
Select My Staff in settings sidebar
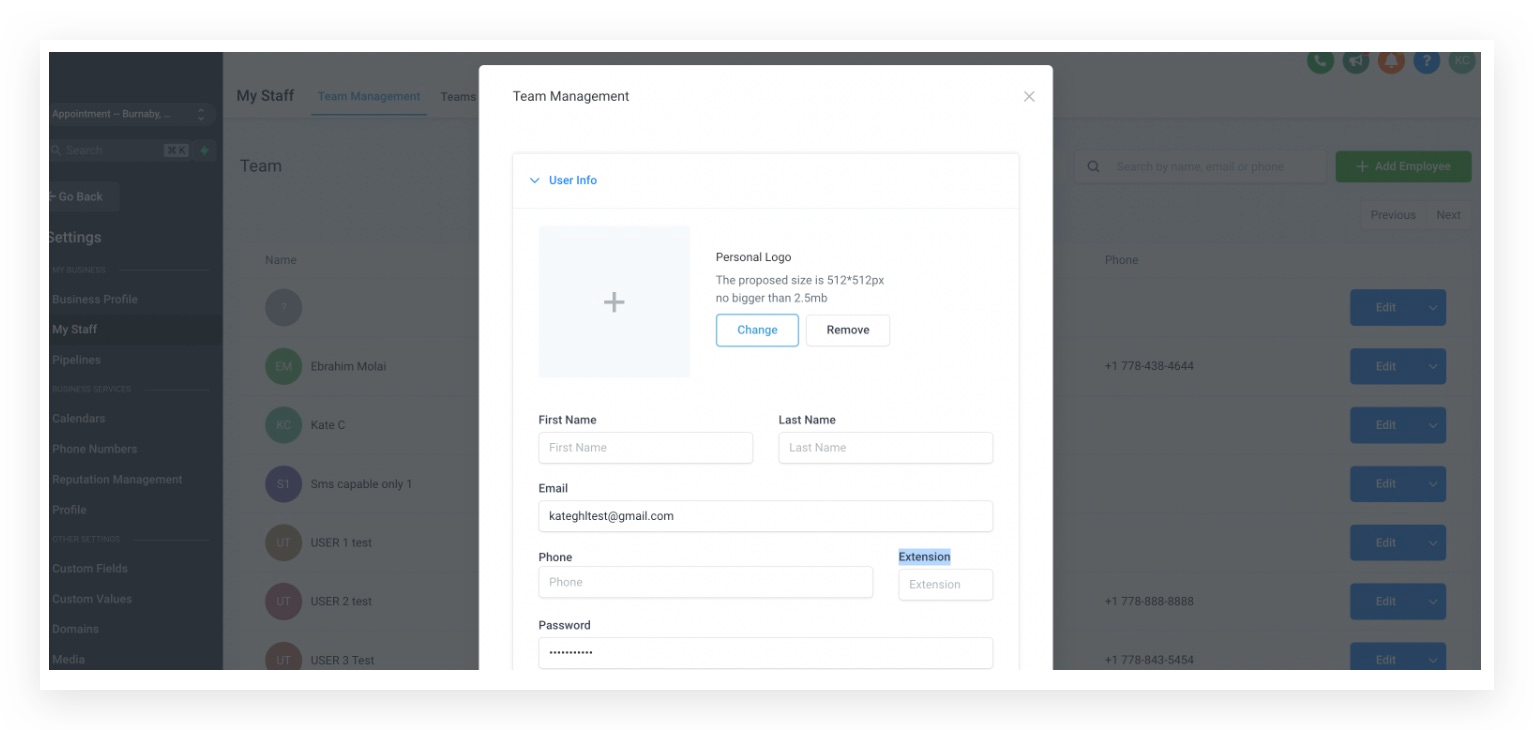pyautogui.click(x=75, y=329)
